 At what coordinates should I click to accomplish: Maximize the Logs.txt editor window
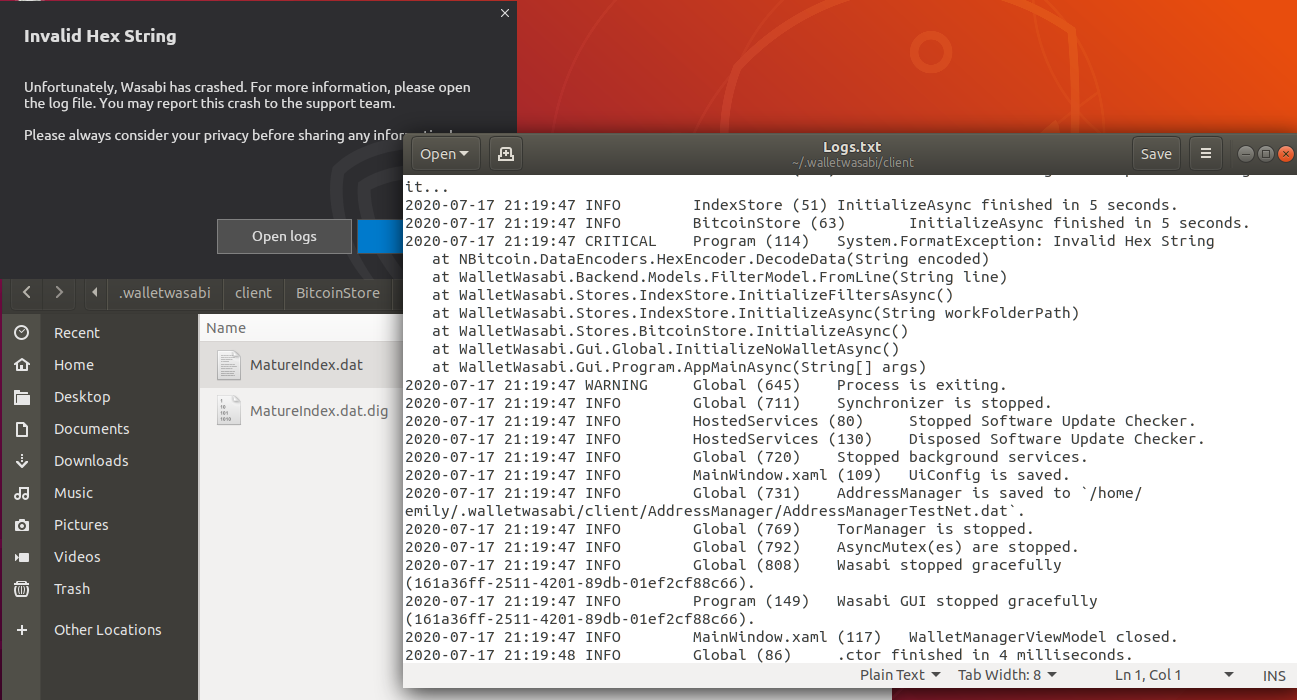tap(1266, 154)
